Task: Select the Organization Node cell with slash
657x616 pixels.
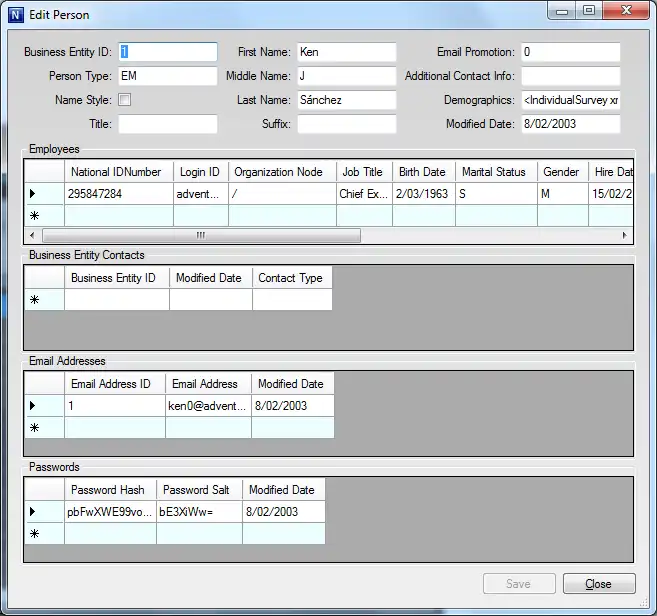Action: click(282, 194)
